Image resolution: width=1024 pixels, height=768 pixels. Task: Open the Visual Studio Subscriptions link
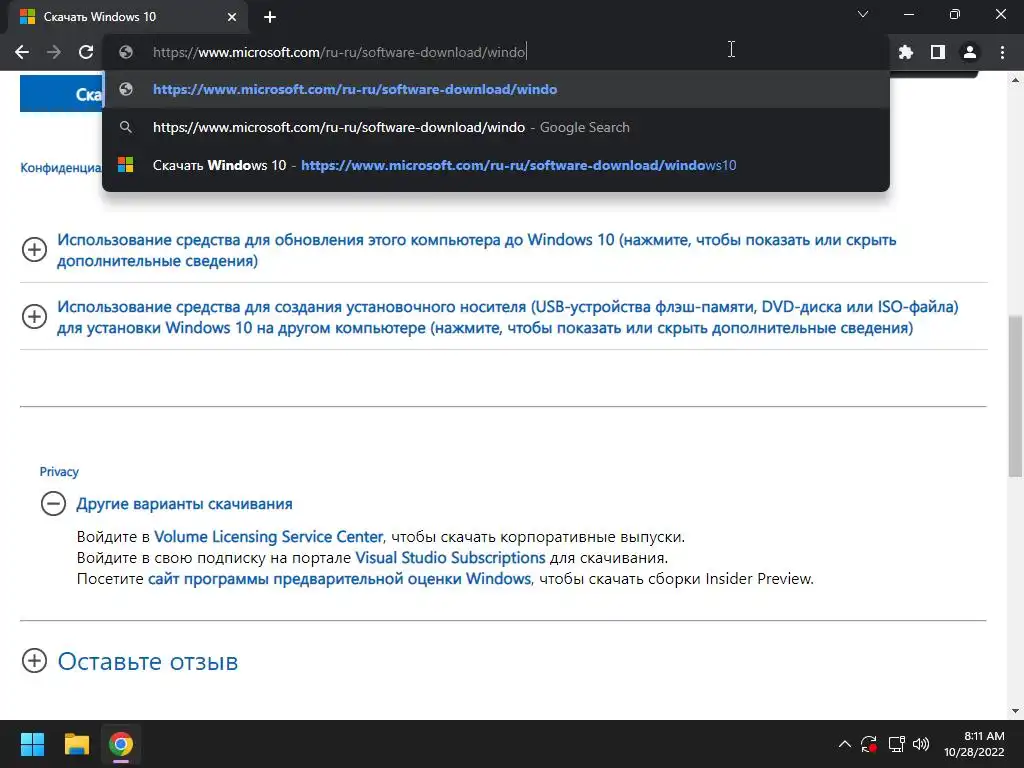[x=450, y=558]
